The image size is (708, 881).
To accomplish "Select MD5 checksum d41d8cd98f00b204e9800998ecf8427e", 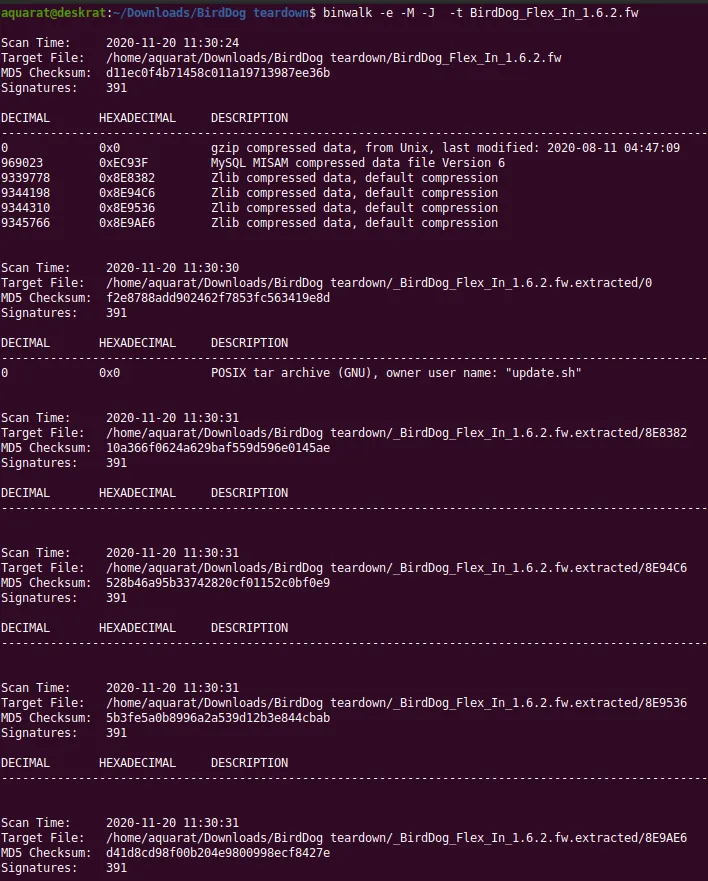I will pyautogui.click(x=218, y=853).
